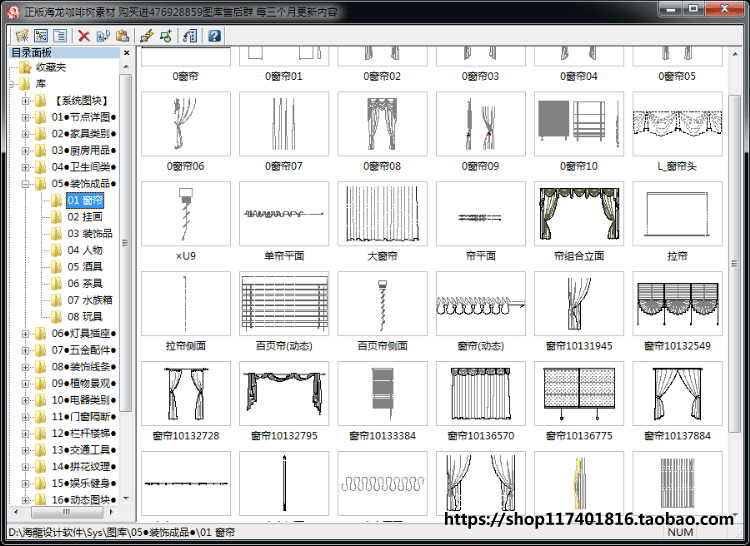Close the 目录面板 panel
750x546 pixels.
pos(126,53)
